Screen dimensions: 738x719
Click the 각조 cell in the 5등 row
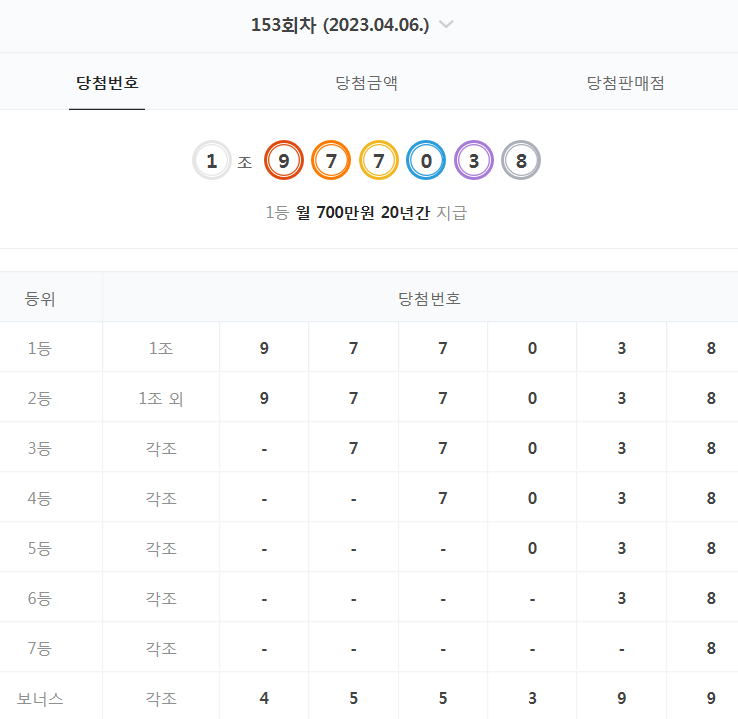click(x=161, y=548)
